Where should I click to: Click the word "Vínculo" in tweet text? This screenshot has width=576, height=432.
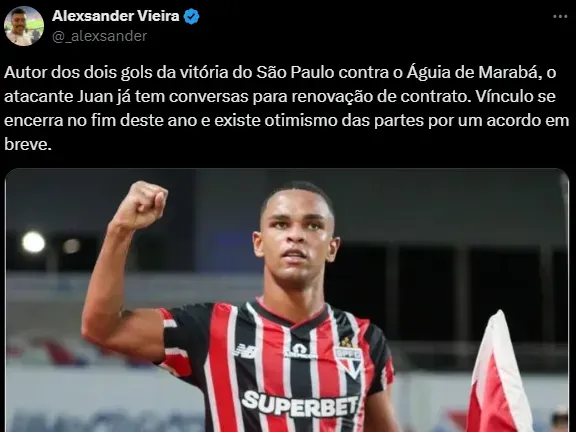pyautogui.click(x=504, y=97)
